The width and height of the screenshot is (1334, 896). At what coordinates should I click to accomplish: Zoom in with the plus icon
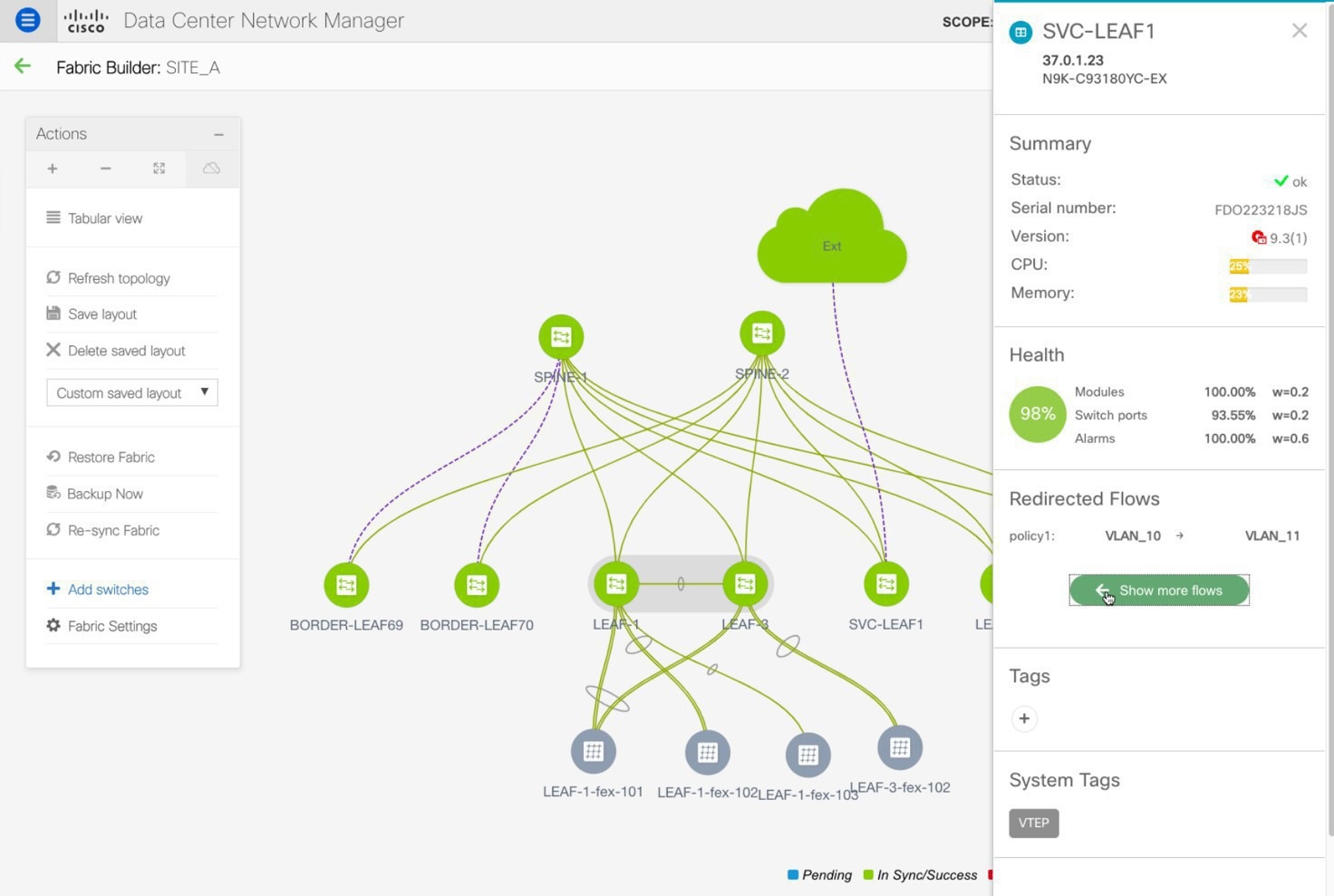tap(53, 169)
